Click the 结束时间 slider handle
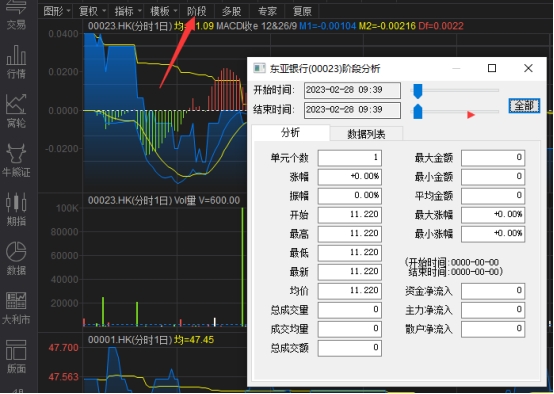 [418, 111]
